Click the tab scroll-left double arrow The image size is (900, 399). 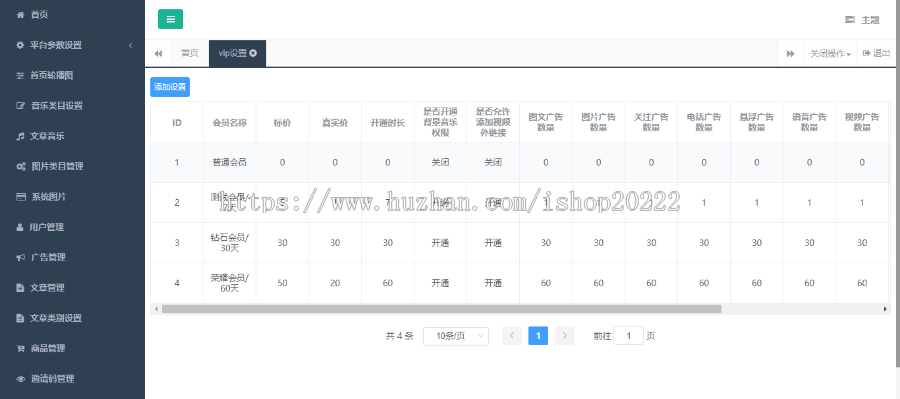(158, 53)
